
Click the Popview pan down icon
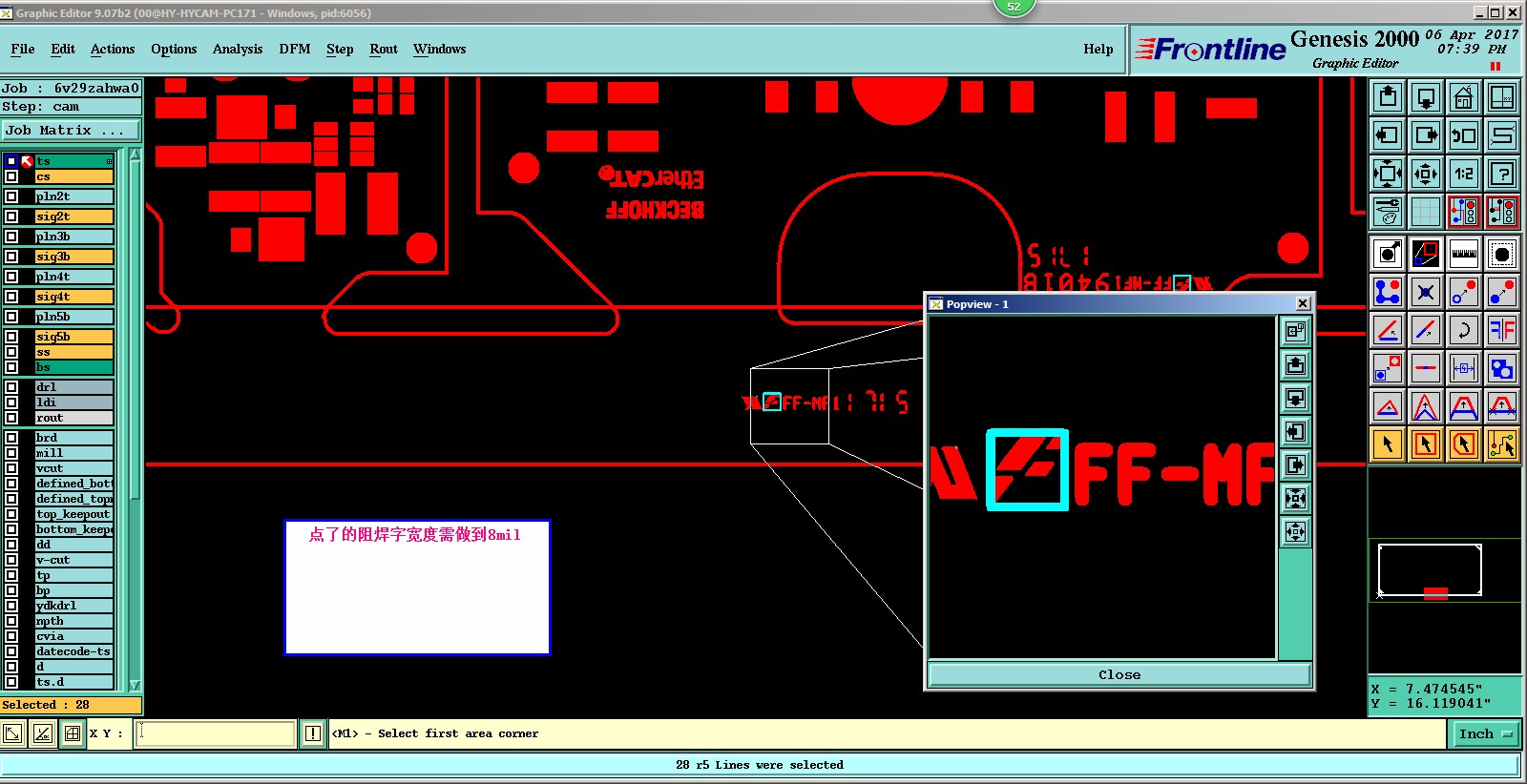coord(1295,398)
